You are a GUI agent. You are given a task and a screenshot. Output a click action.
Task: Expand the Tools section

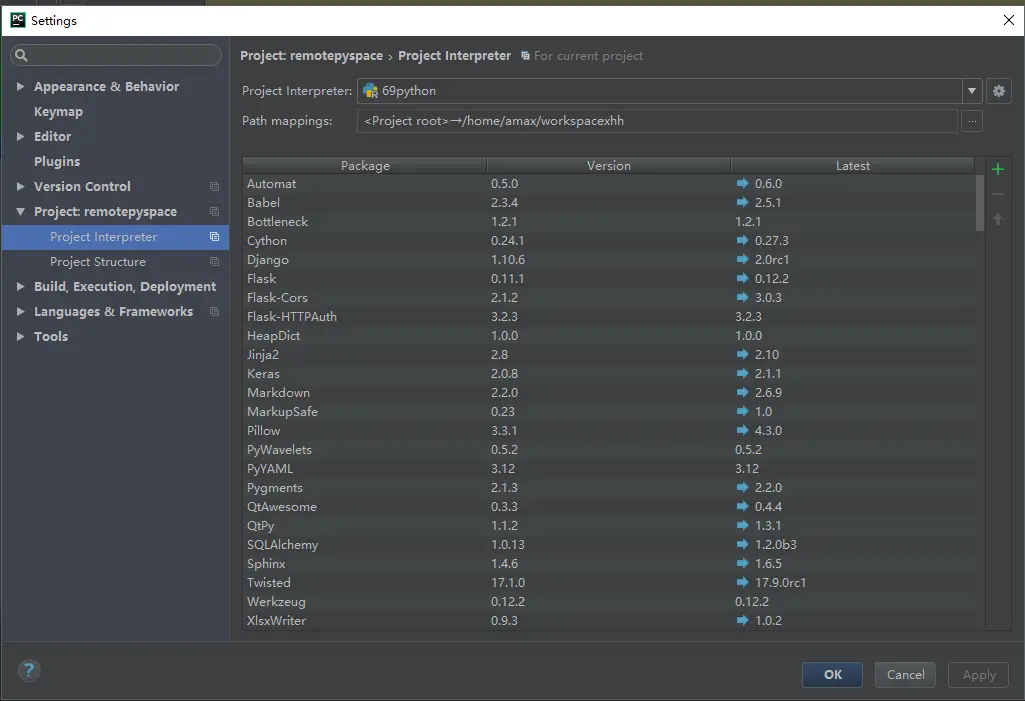click(20, 336)
